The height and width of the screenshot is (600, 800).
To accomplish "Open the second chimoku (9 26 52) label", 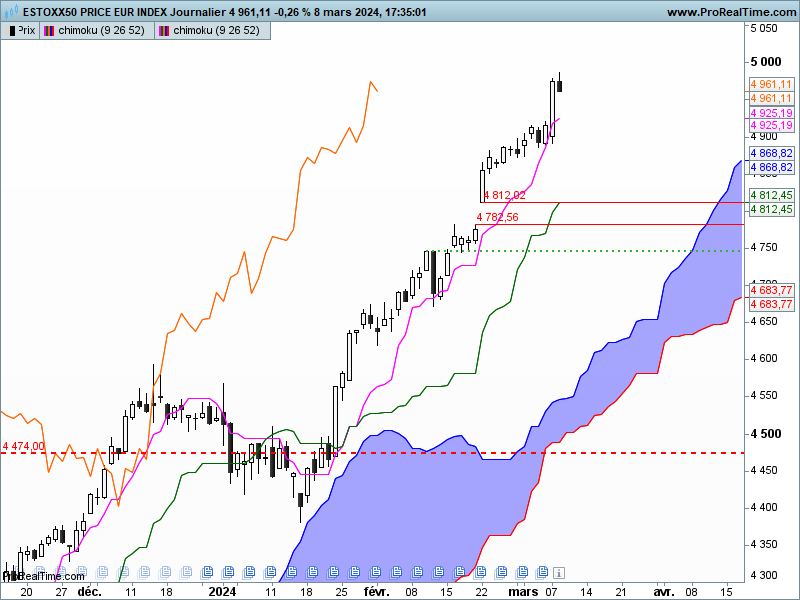I will [x=216, y=31].
